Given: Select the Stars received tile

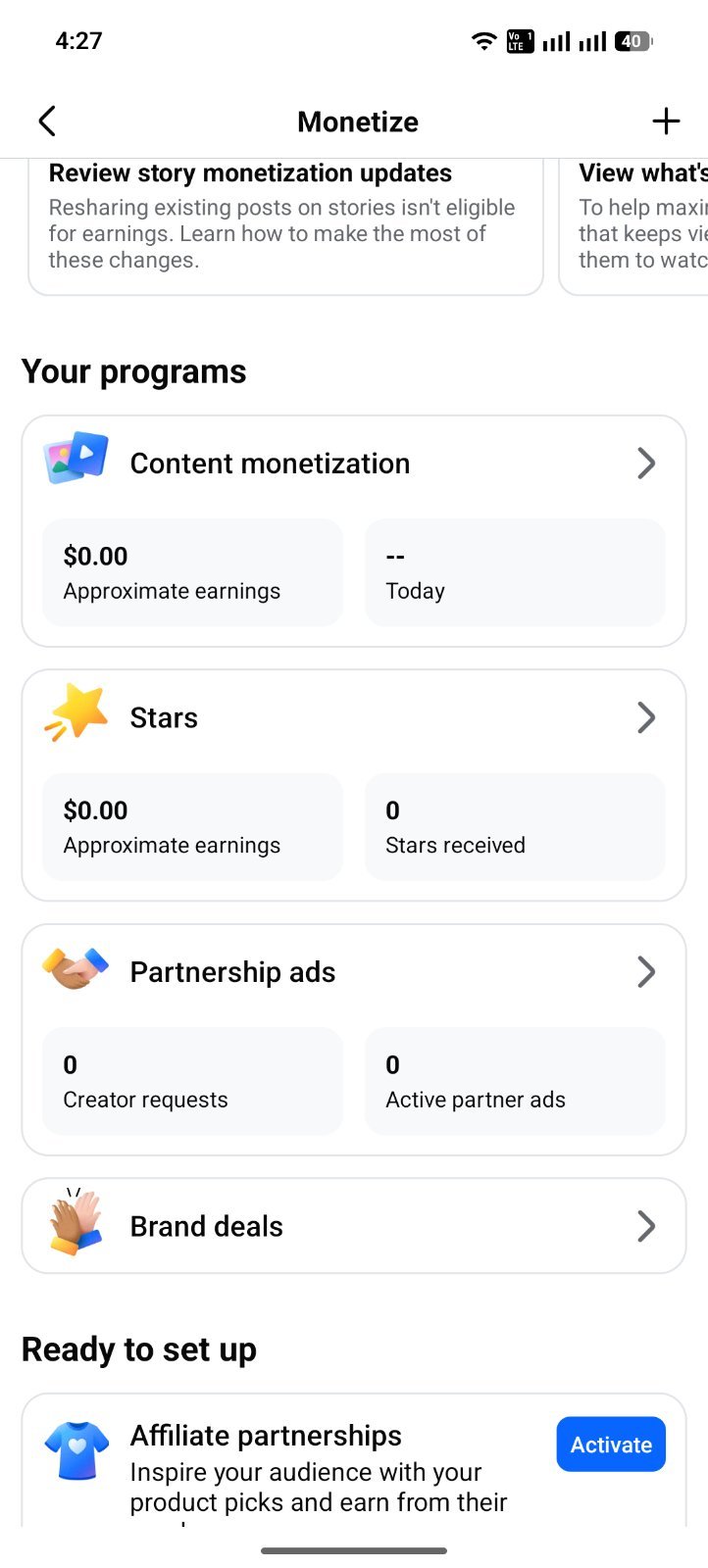Looking at the screenshot, I should pos(515,826).
